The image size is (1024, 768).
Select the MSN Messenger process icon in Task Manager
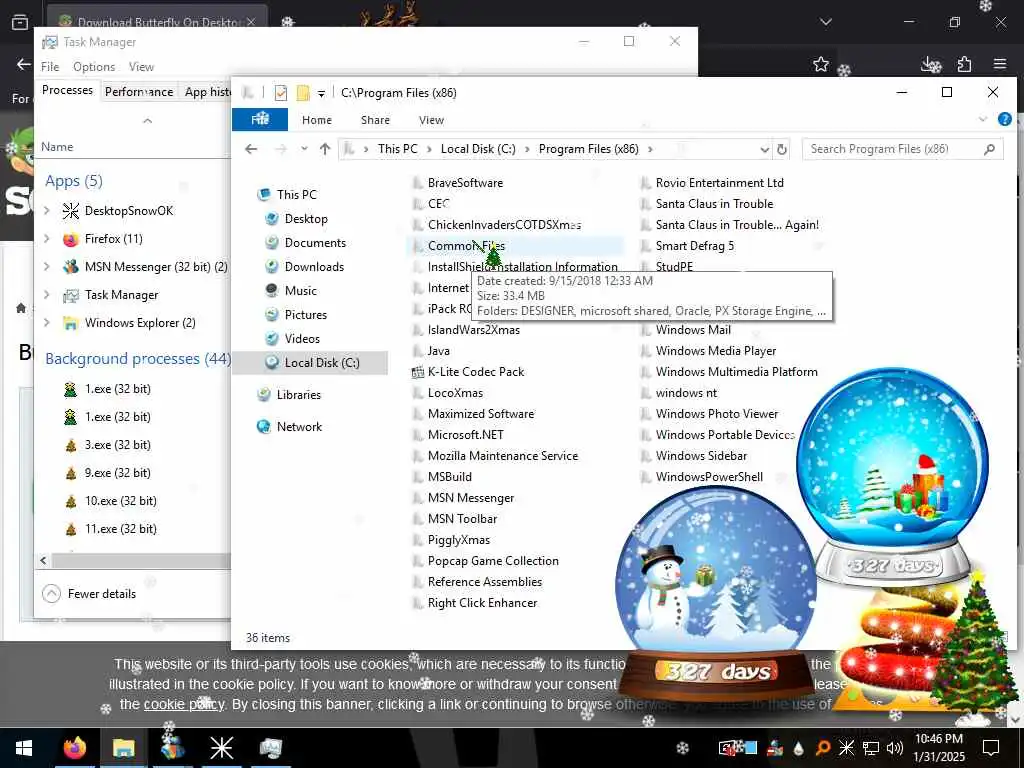(71, 267)
